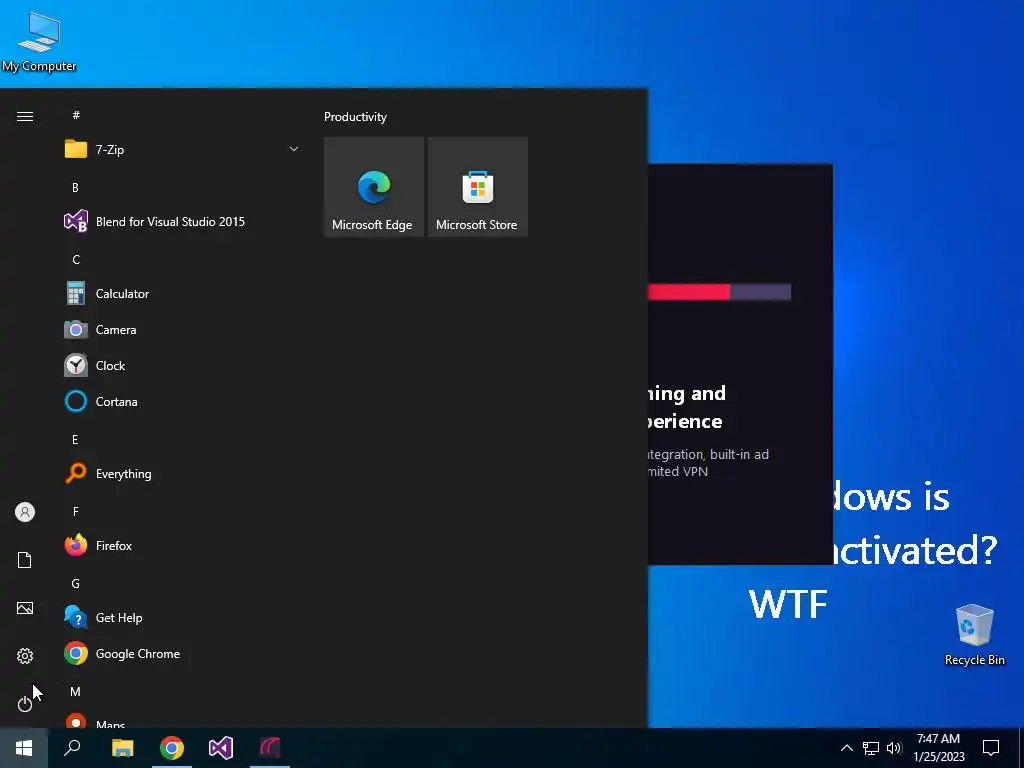Open Cortana from the app list

(182, 402)
